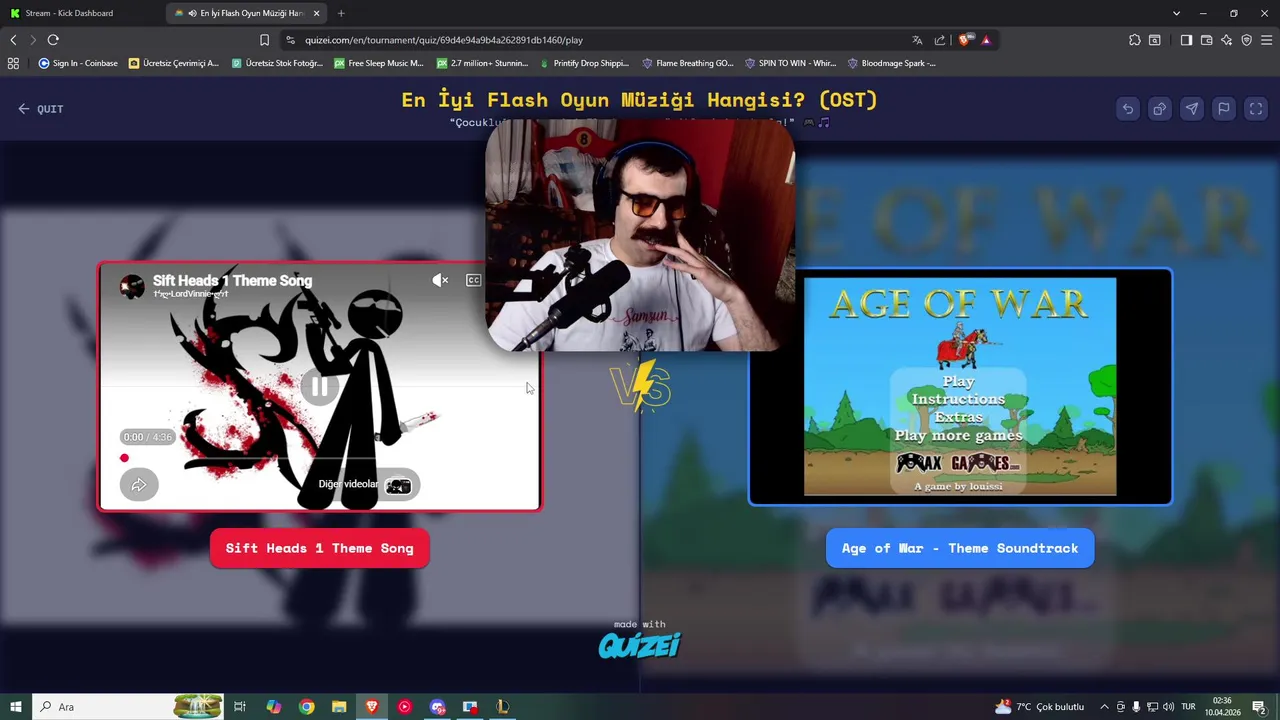Open the Brave Wallet icon

coord(1207,40)
